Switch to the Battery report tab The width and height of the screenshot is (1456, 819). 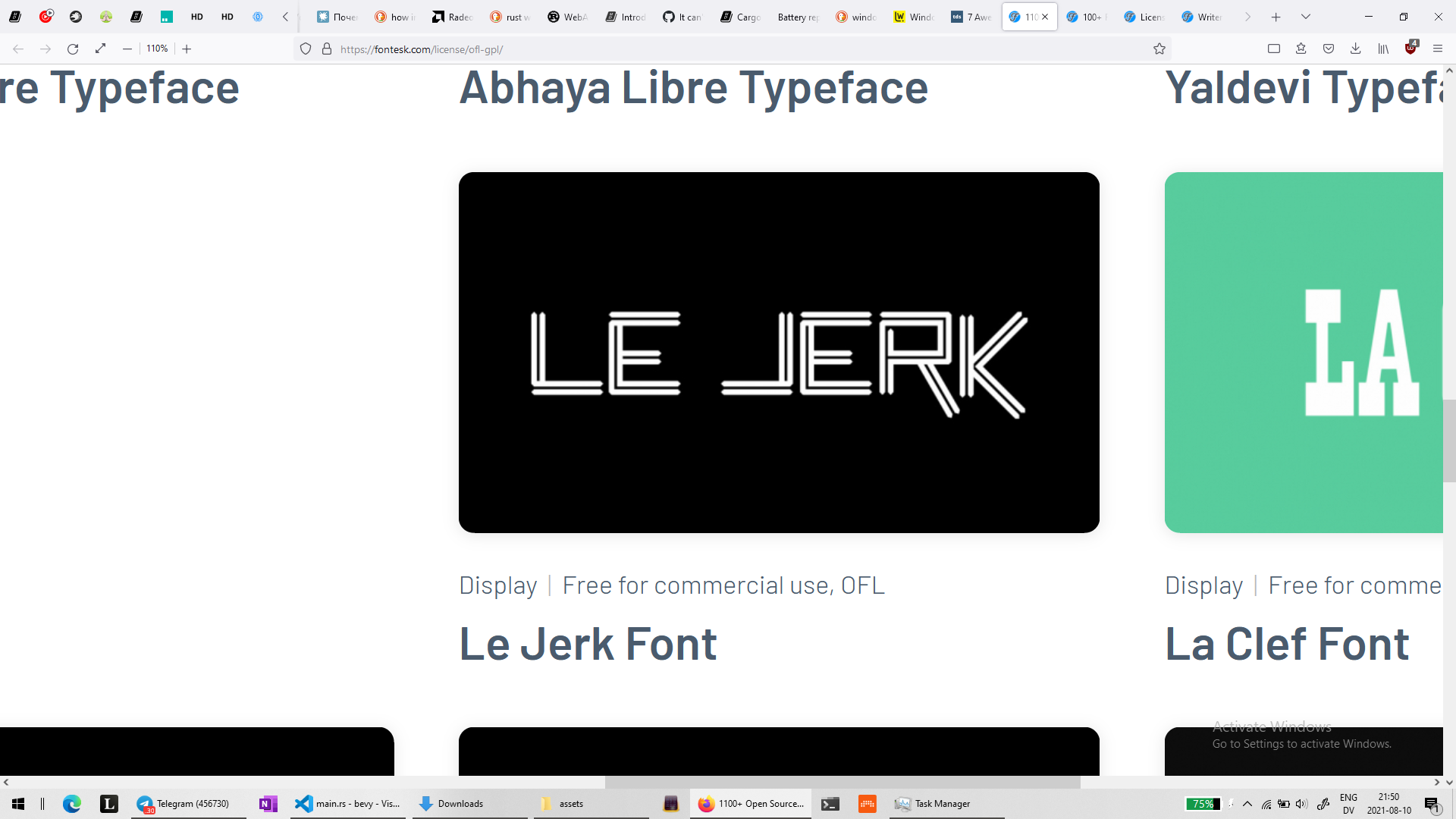[798, 17]
